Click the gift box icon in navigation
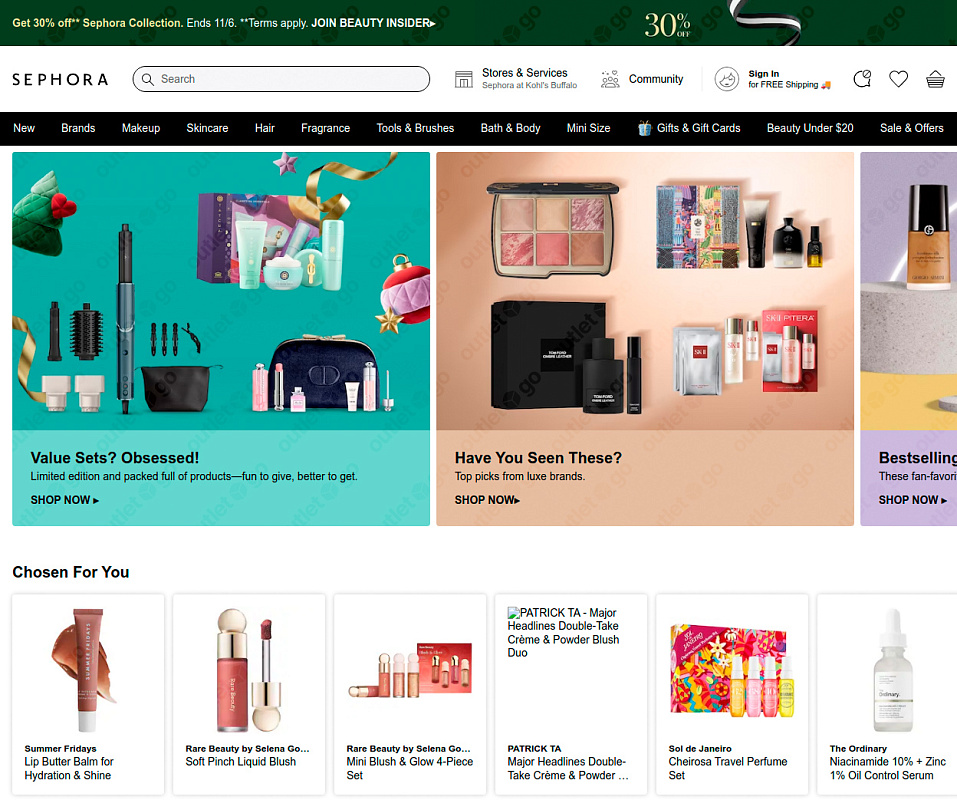This screenshot has height=800, width=957. point(645,128)
